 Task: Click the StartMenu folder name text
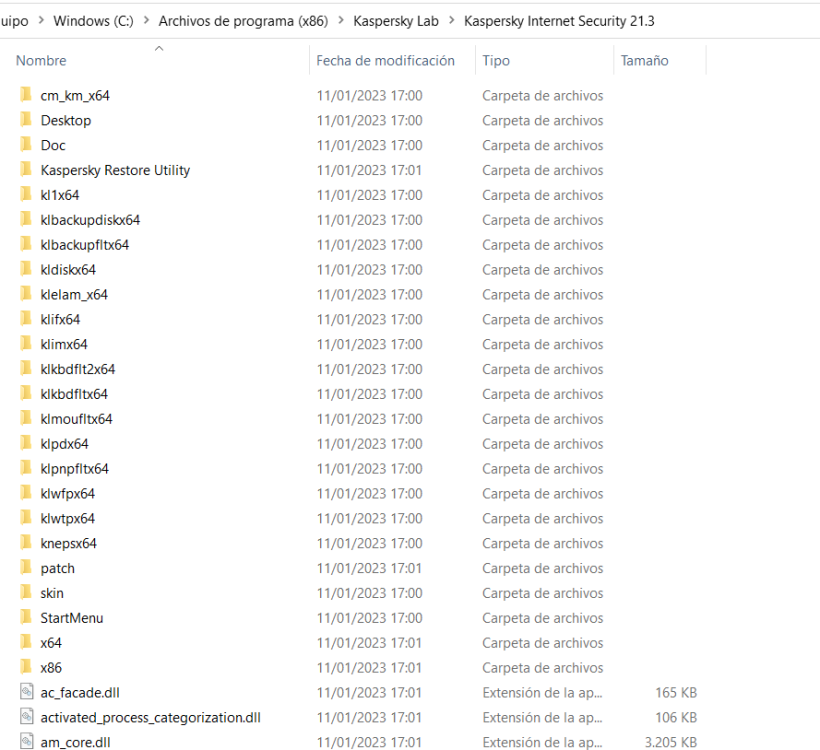pos(72,618)
